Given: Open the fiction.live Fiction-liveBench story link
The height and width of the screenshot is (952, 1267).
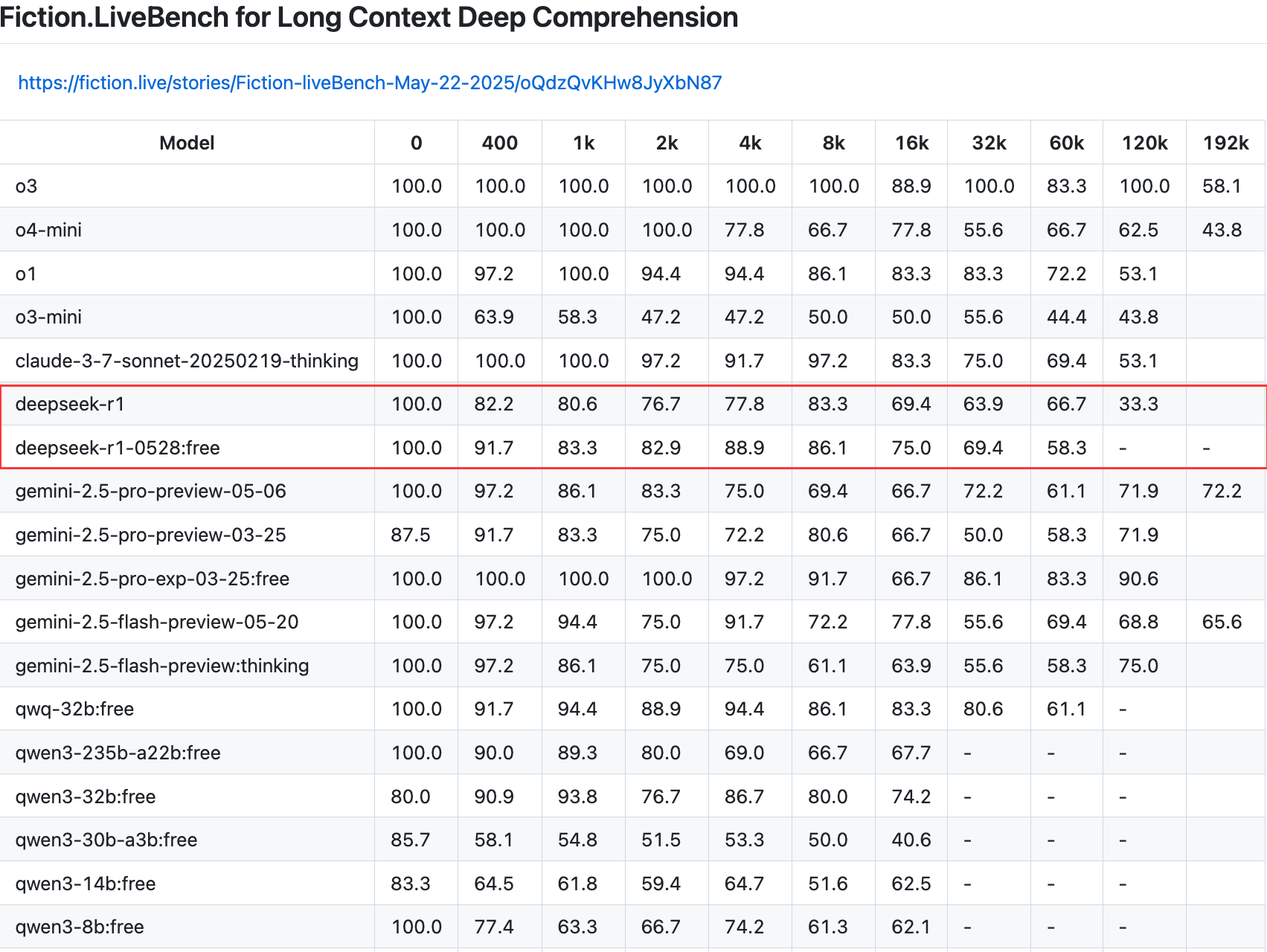Looking at the screenshot, I should tap(370, 83).
